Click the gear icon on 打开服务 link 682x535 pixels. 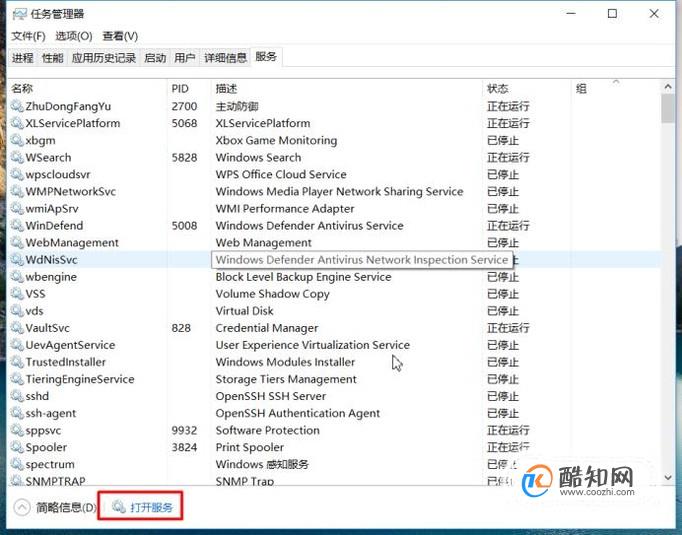point(119,506)
